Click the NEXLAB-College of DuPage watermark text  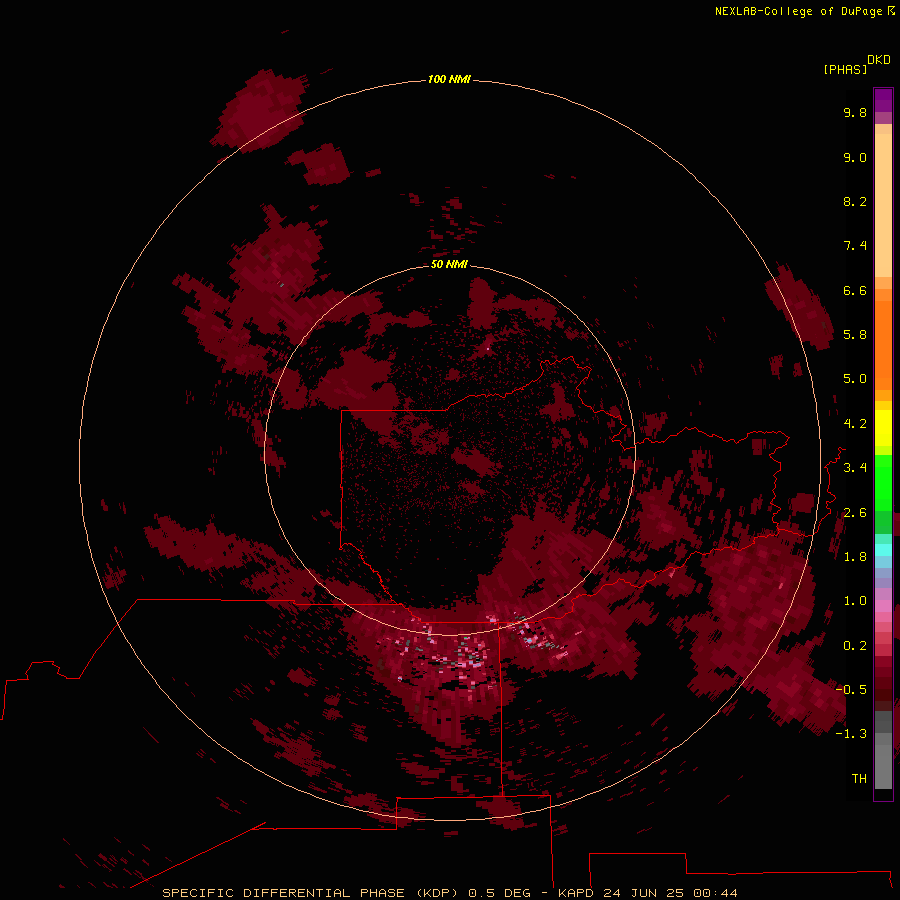click(x=798, y=11)
